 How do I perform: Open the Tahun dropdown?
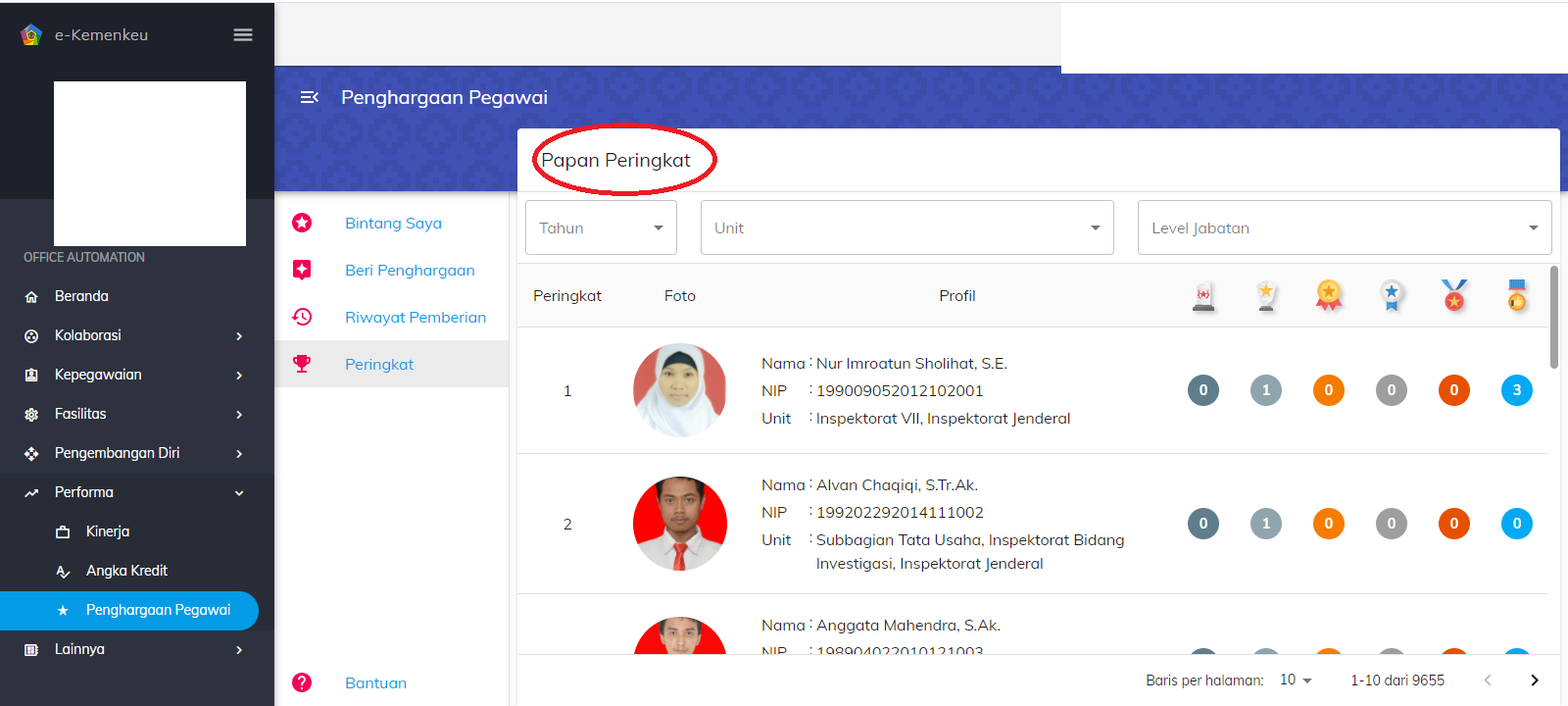pos(601,227)
